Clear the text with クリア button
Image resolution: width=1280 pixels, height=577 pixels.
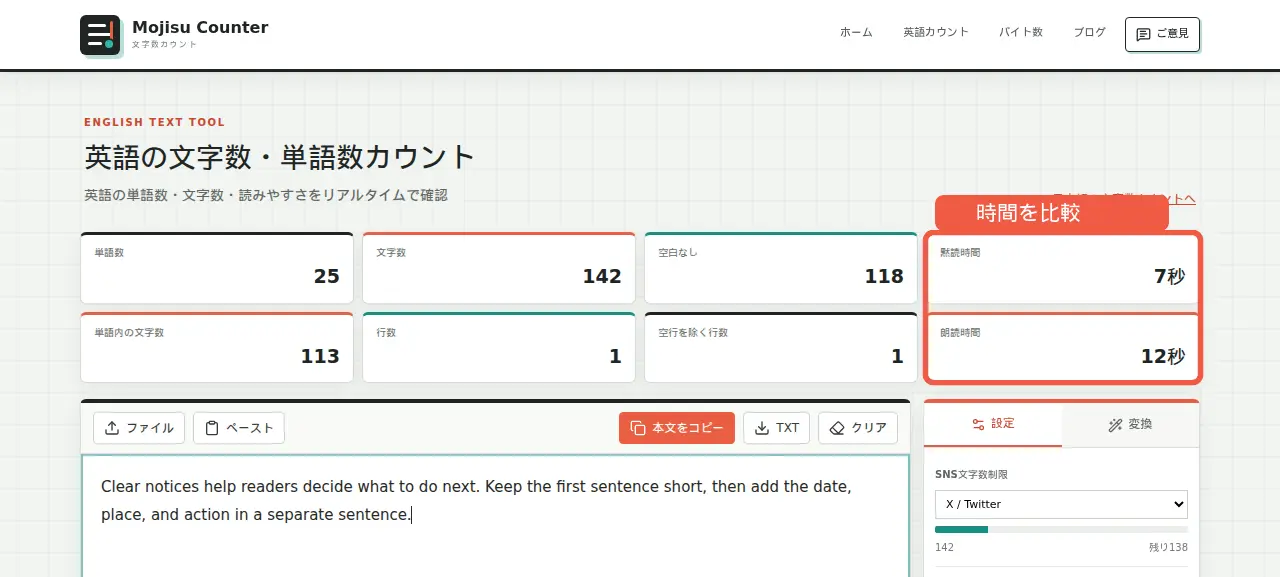[x=858, y=428]
